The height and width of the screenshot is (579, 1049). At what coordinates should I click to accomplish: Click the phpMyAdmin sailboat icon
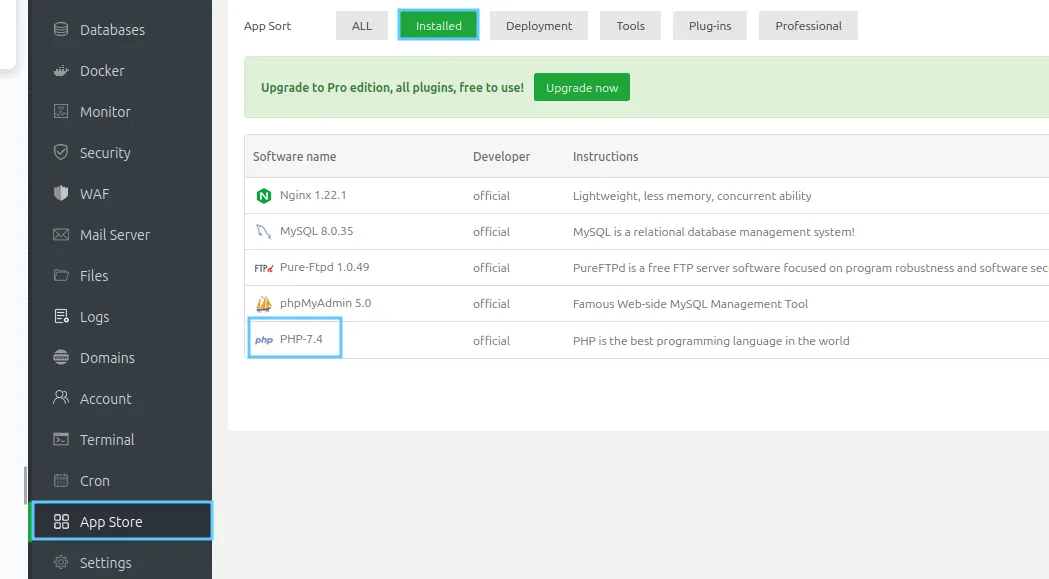click(264, 304)
